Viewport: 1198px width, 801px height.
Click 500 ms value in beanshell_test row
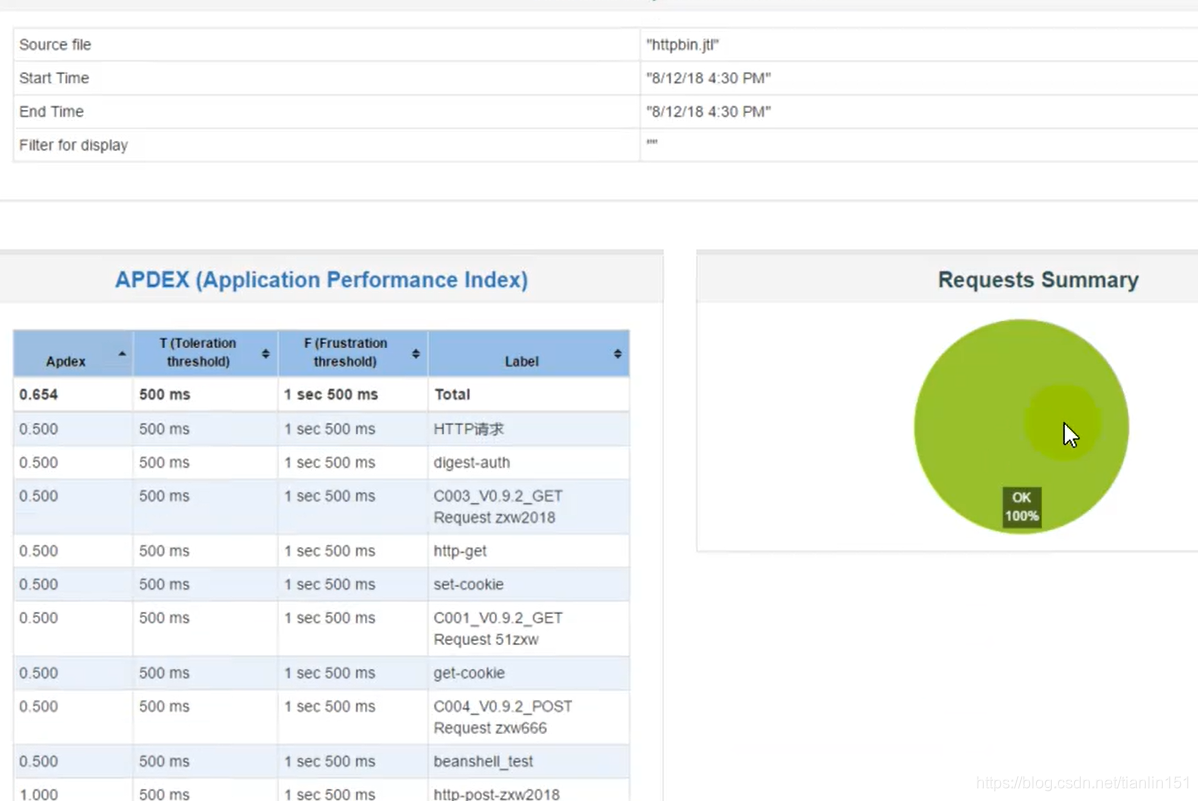point(164,761)
